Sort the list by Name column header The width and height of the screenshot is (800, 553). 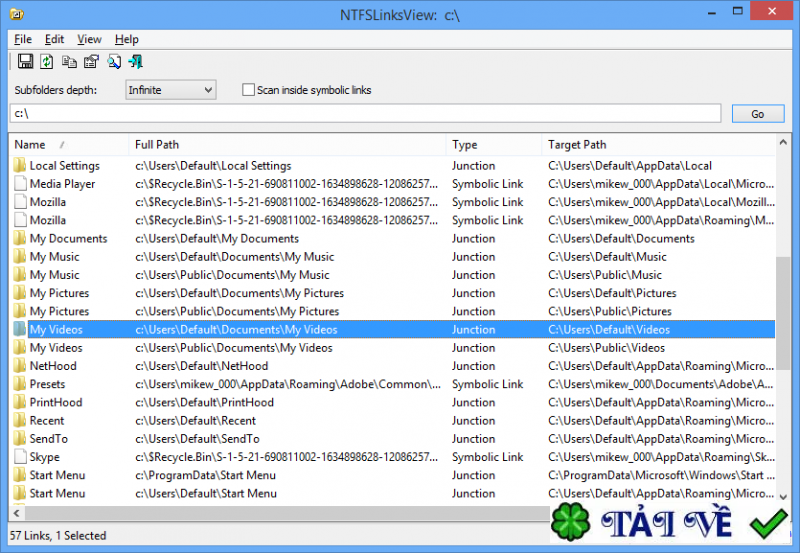coord(68,144)
